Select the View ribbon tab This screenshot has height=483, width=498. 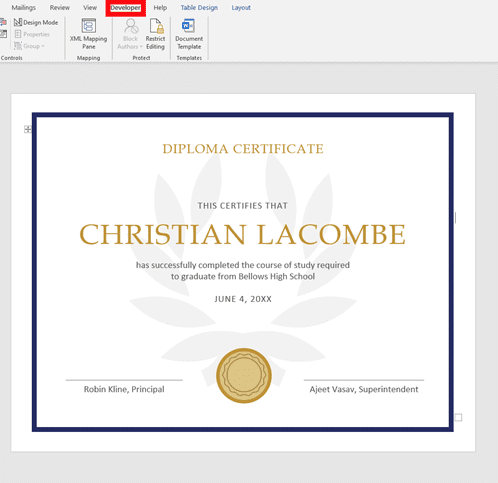90,7
